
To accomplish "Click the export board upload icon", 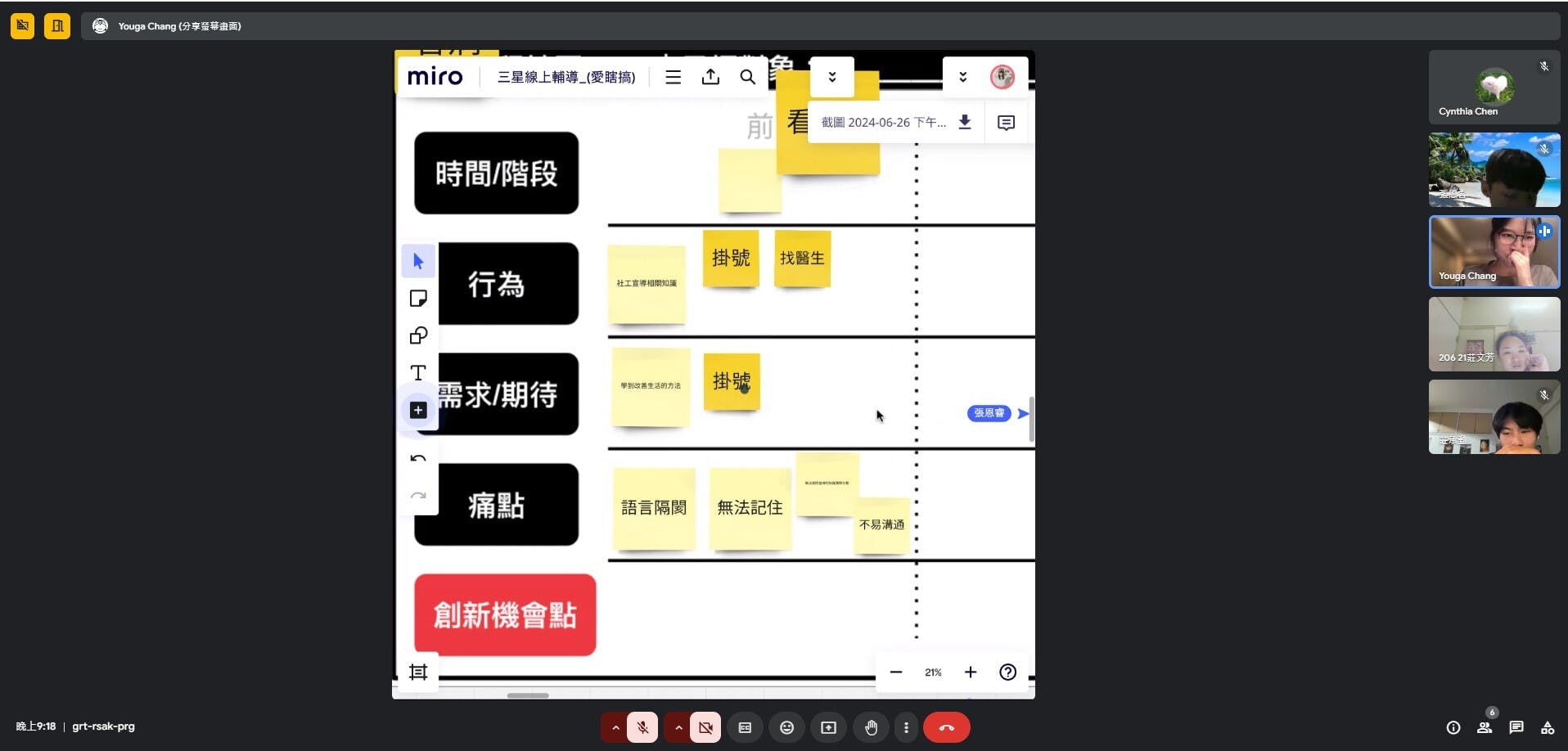I will pos(710,77).
